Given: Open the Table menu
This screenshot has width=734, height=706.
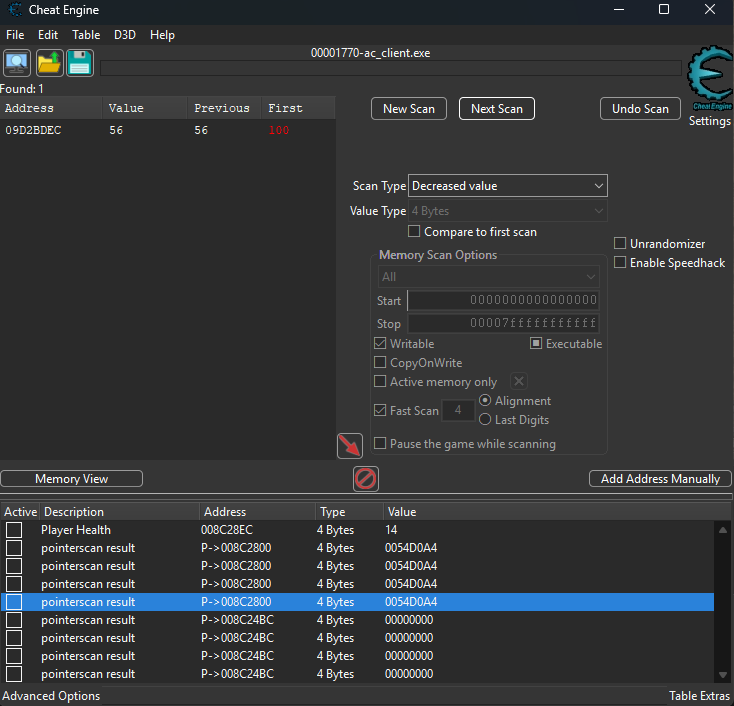Looking at the screenshot, I should (x=86, y=35).
